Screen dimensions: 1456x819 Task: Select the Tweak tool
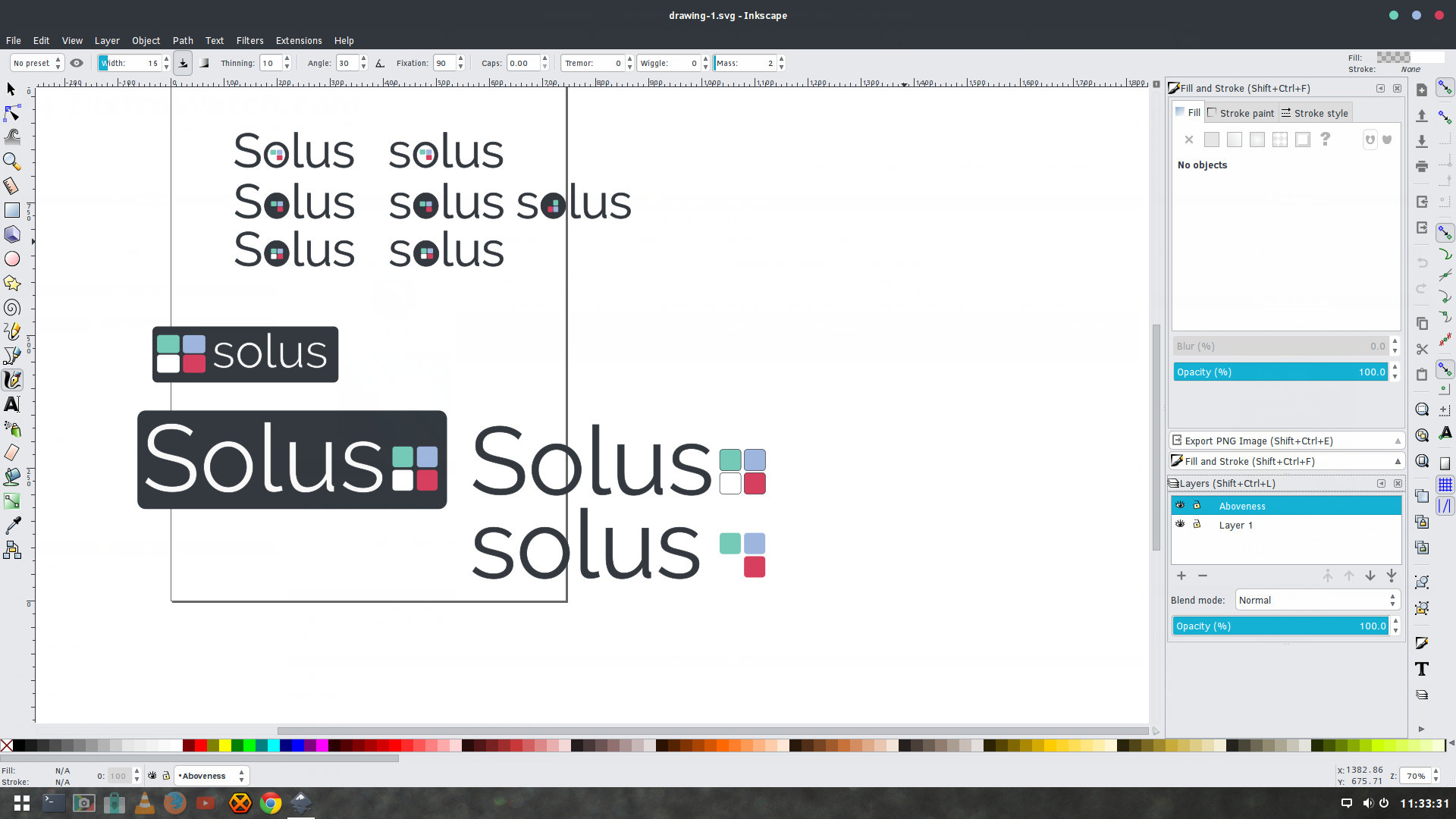point(11,137)
